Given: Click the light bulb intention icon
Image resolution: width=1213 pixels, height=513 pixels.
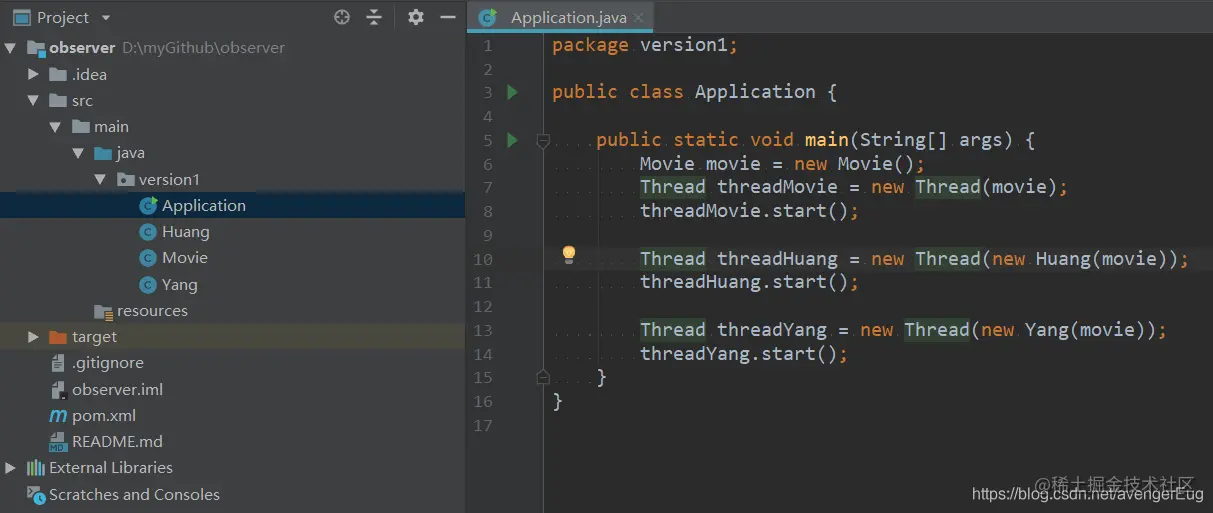Looking at the screenshot, I should (569, 254).
